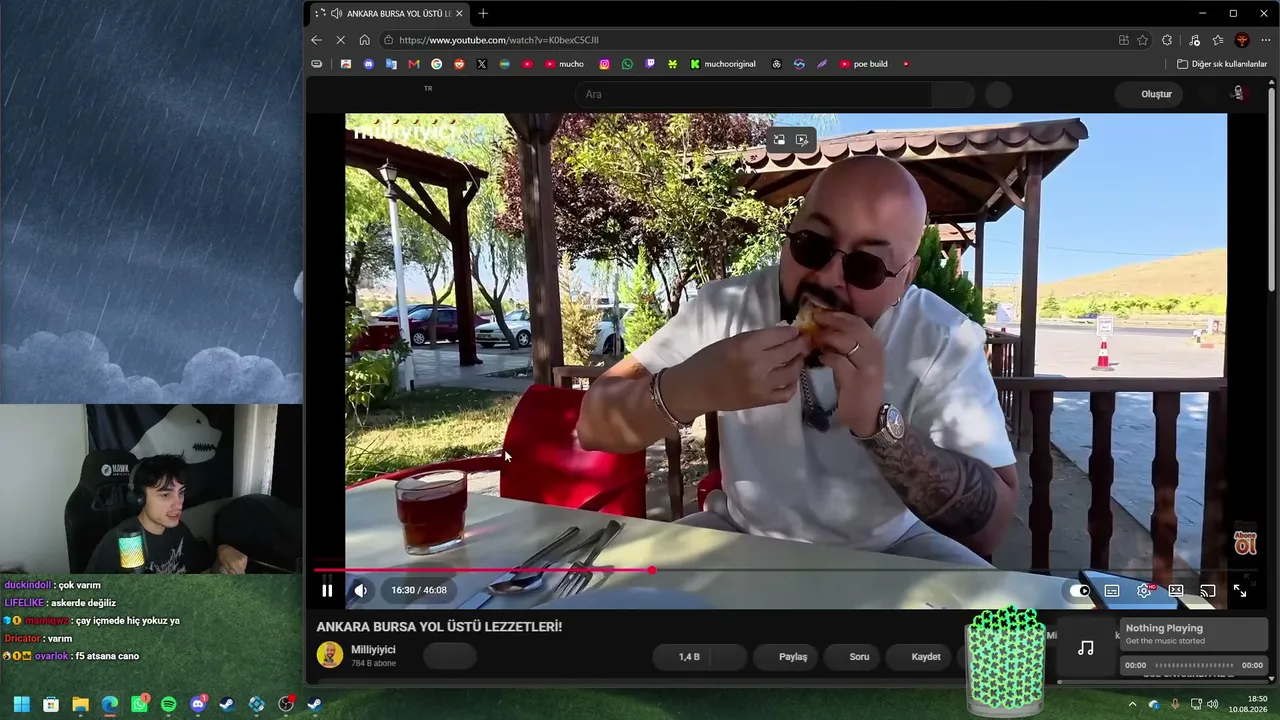The image size is (1280, 720).
Task: Select the ANKARA BURSA YOL ÜSTÜ tab
Action: [390, 13]
